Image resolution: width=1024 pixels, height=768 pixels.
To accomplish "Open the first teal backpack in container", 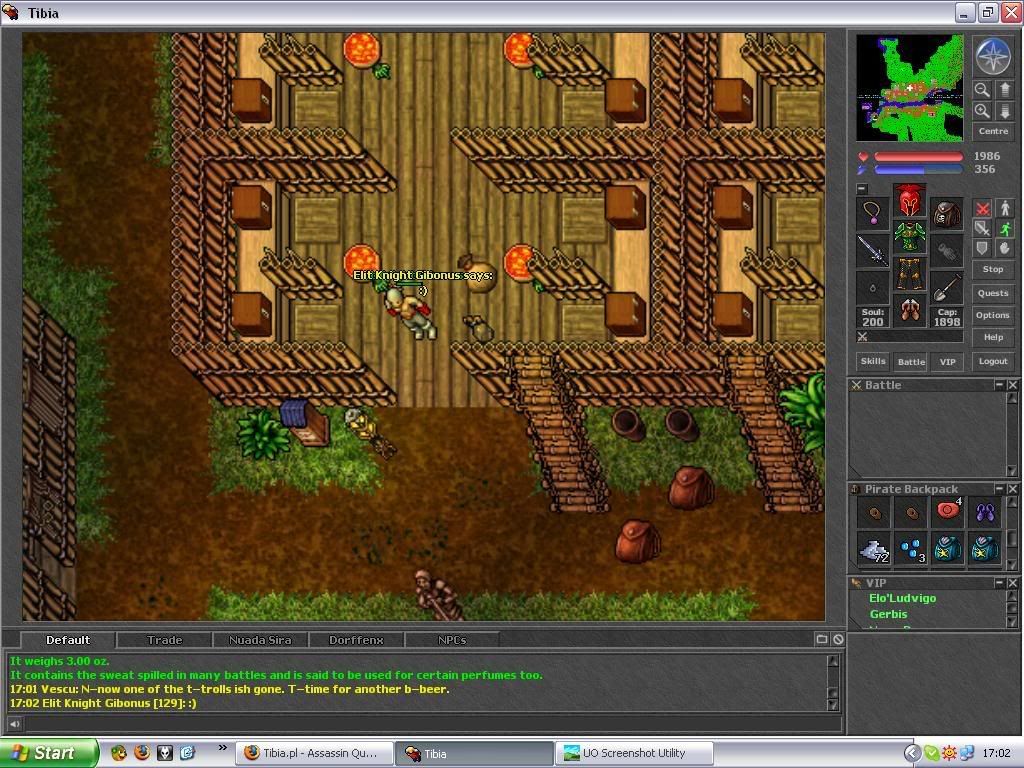I will click(948, 550).
